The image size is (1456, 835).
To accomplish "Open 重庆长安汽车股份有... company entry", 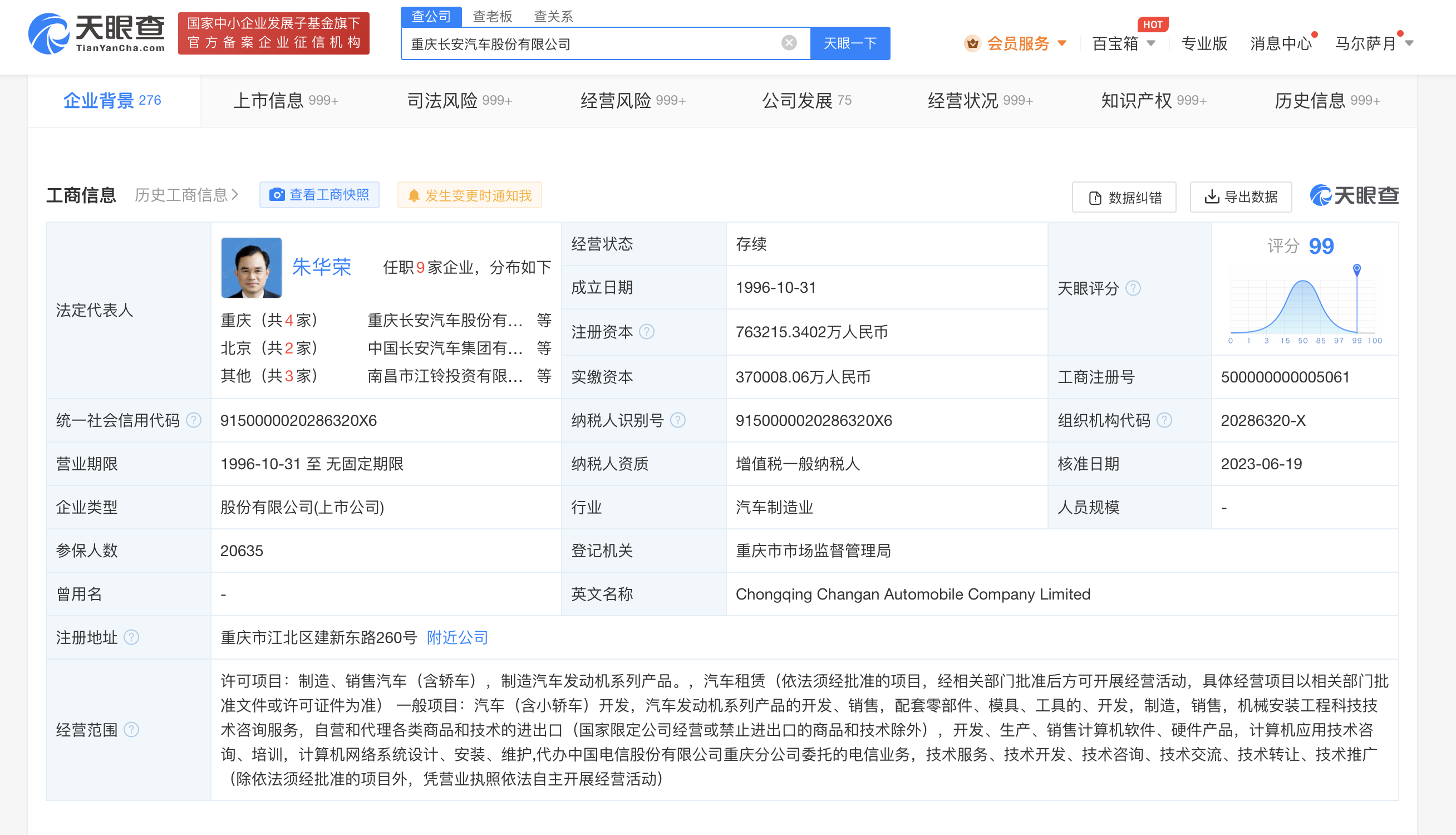I will click(x=445, y=320).
